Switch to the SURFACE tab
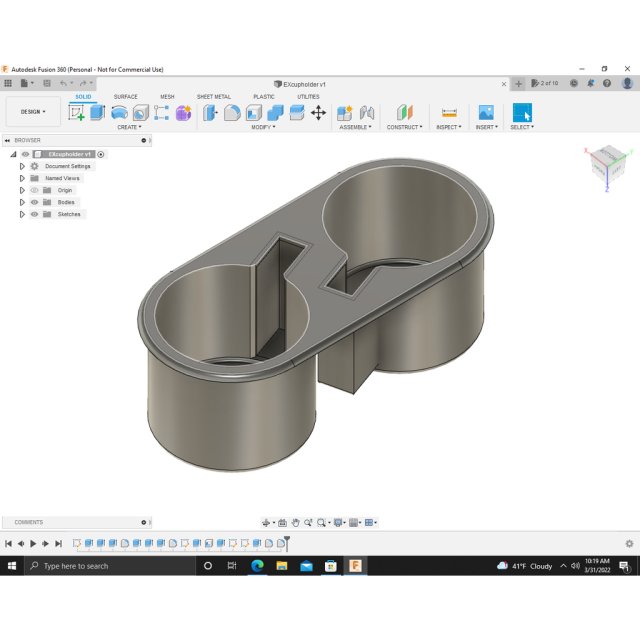 [125, 97]
